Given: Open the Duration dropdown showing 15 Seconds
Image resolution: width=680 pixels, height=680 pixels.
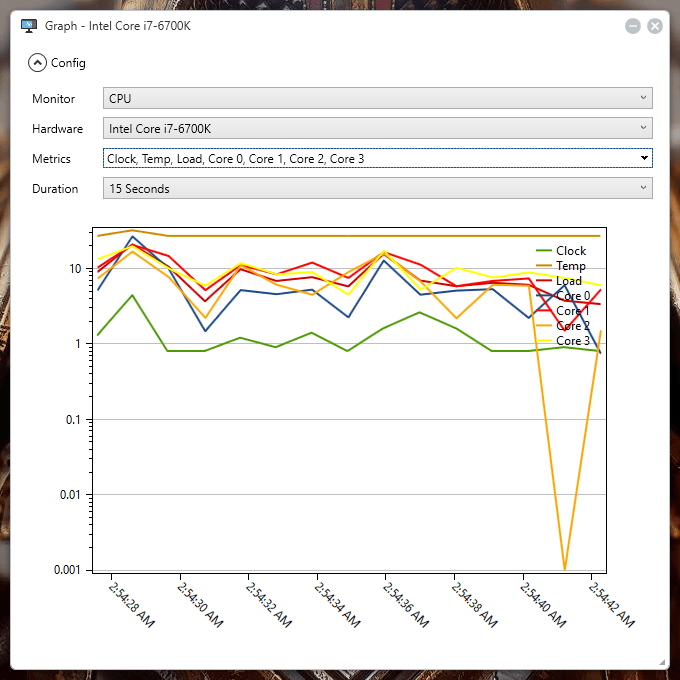Looking at the screenshot, I should 377,188.
